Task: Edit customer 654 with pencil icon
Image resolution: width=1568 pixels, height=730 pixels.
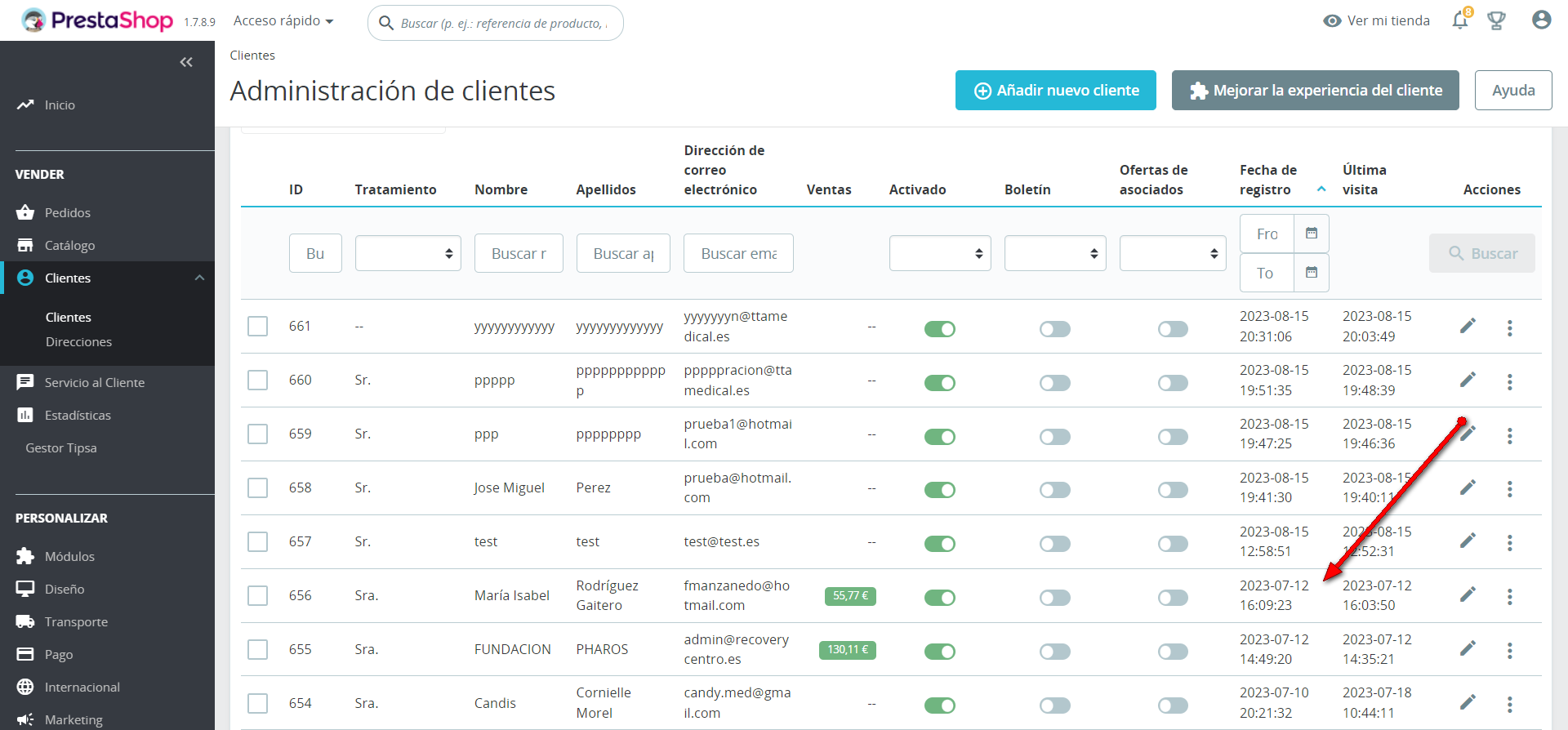Action: [1468, 703]
